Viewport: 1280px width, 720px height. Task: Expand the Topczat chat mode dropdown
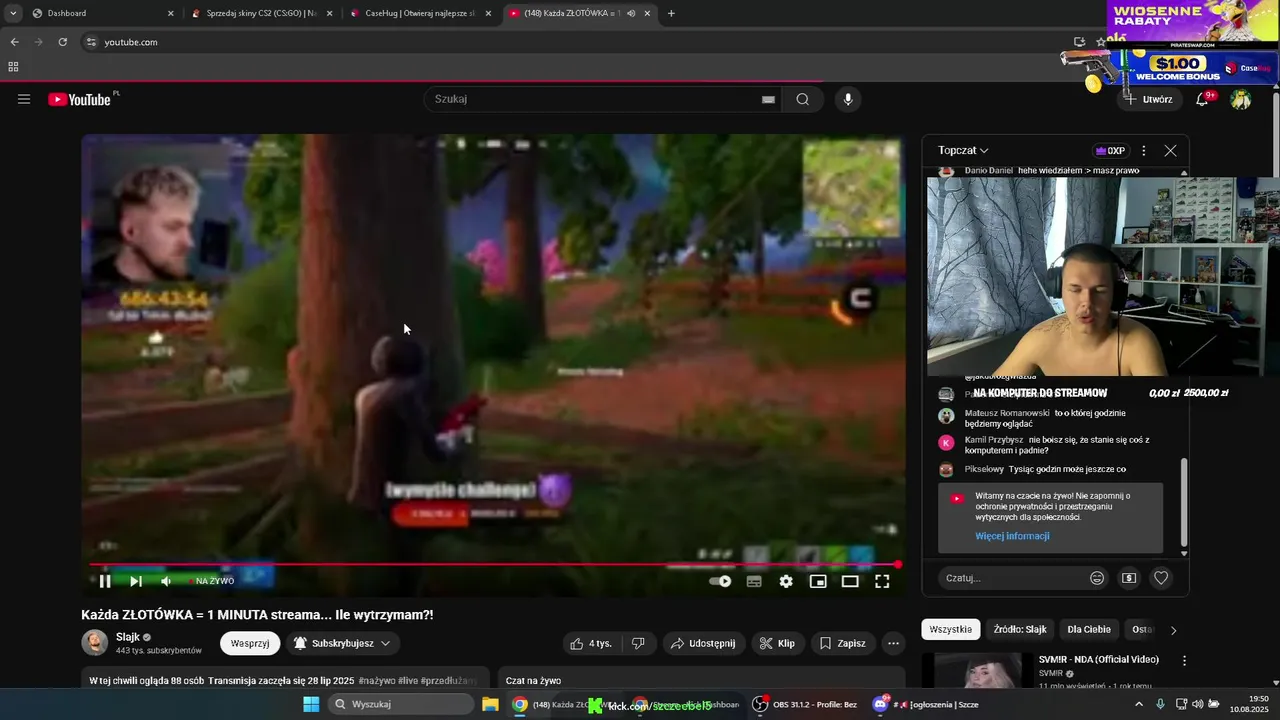coord(963,151)
